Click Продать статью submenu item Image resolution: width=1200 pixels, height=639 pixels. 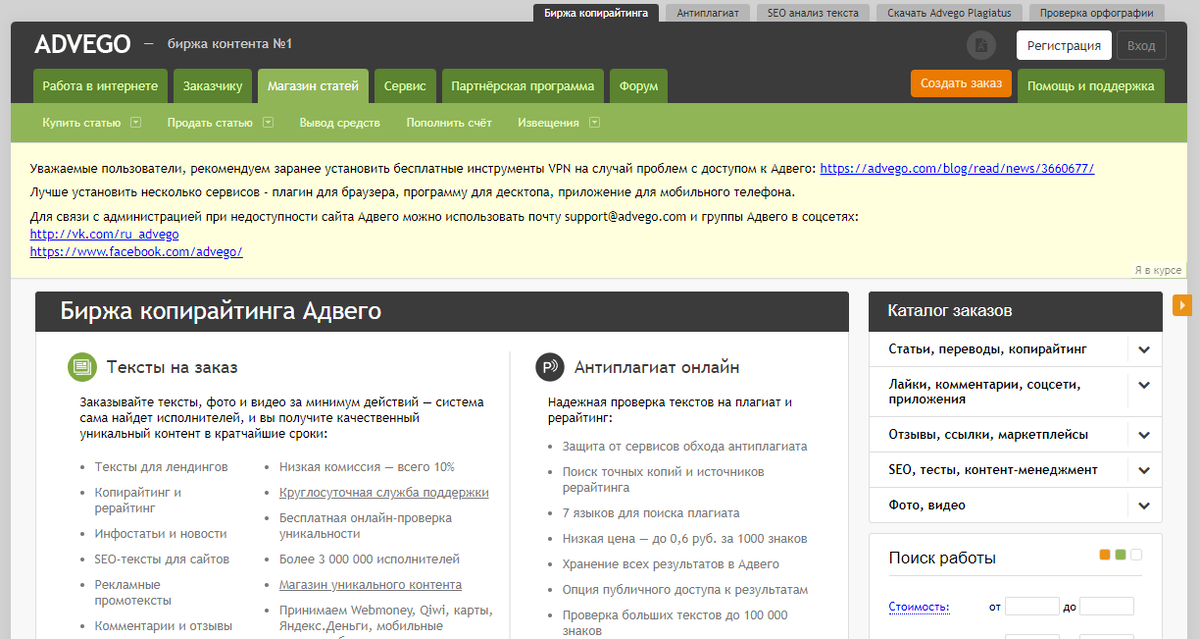point(210,123)
